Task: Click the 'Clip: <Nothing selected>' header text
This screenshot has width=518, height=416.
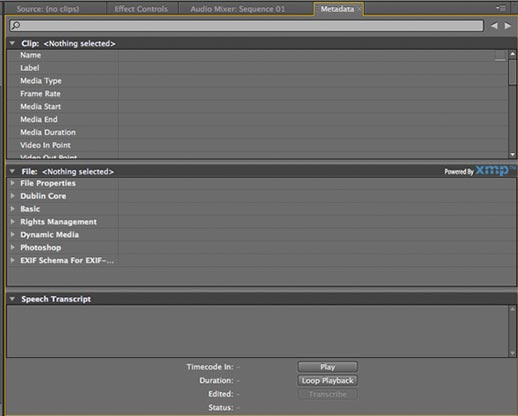Action: (68, 44)
